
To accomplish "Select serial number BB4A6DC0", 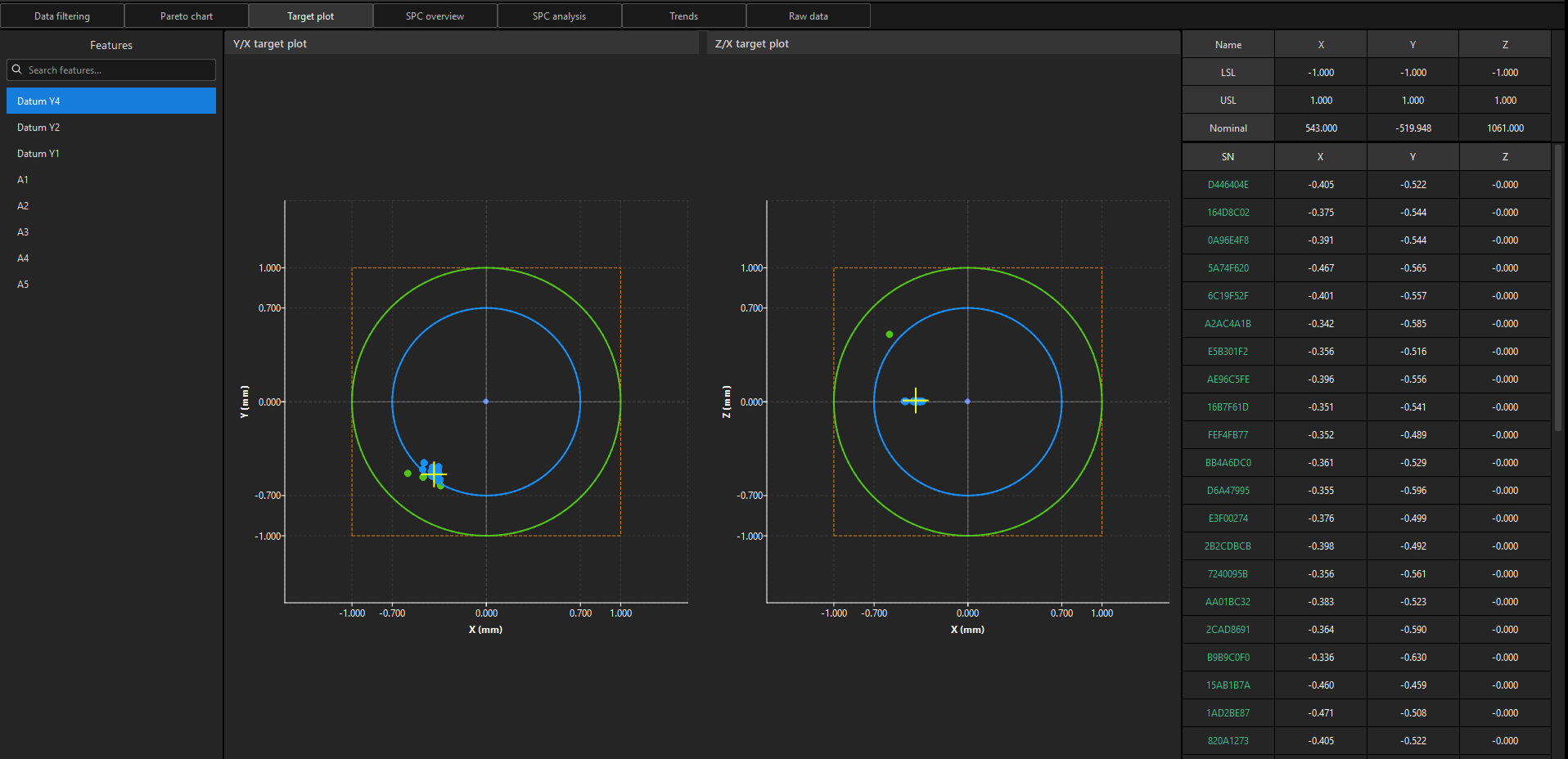I will 1228,463.
